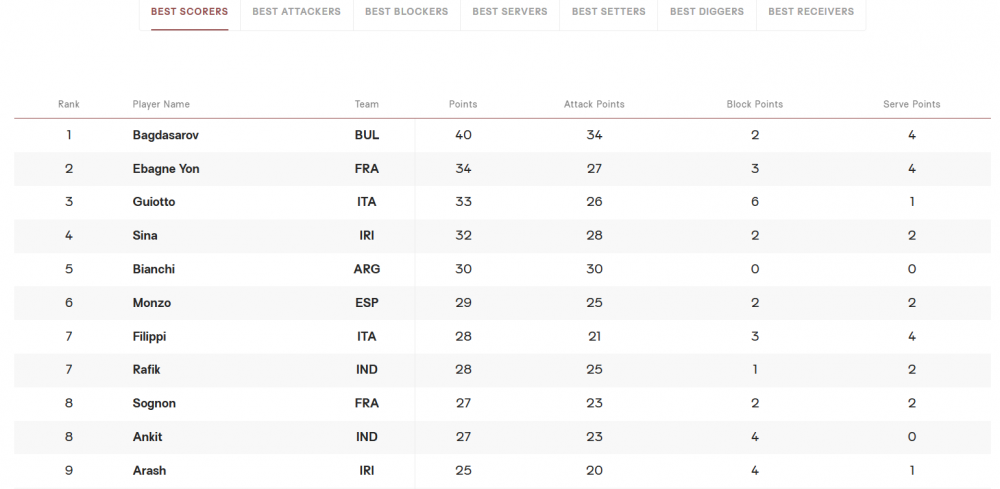
Task: Select player Ebagne Yon
Action: pyautogui.click(x=166, y=169)
